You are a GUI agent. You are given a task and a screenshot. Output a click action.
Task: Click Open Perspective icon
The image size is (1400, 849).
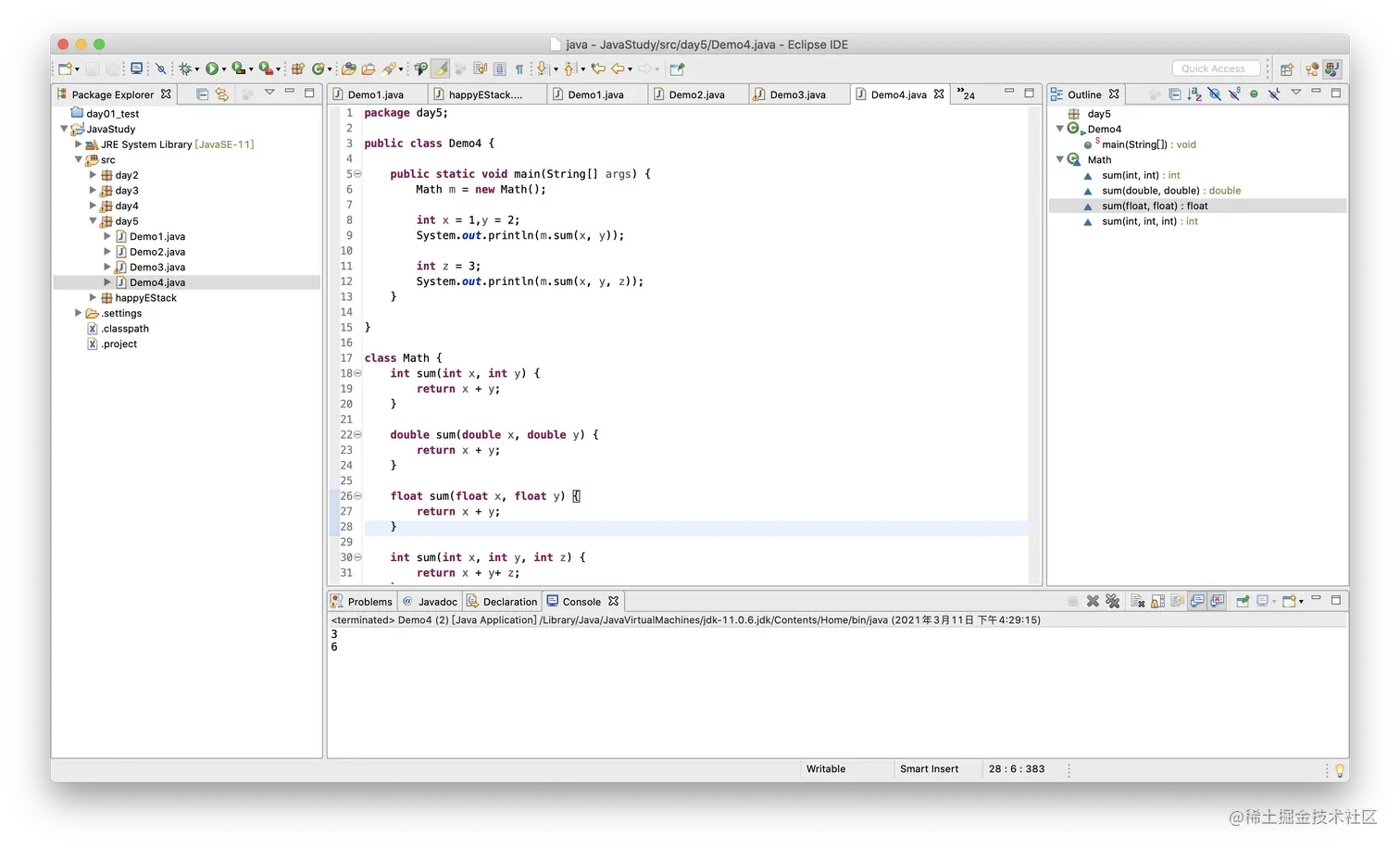[x=1286, y=69]
